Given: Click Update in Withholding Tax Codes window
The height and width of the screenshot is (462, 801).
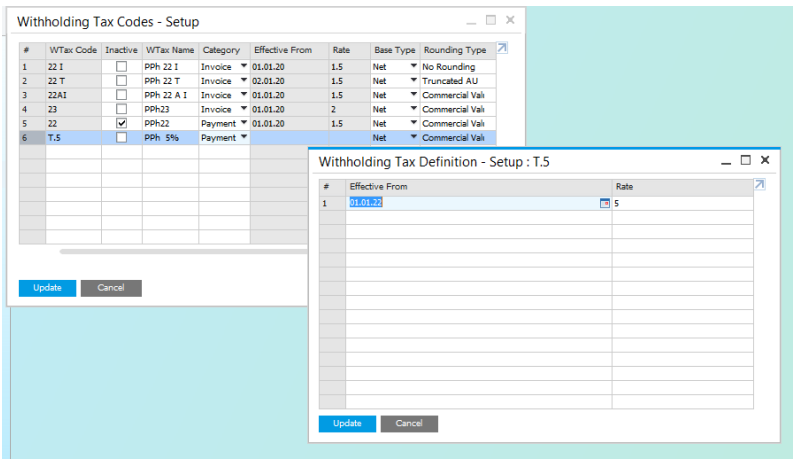Looking at the screenshot, I should pos(48,288).
